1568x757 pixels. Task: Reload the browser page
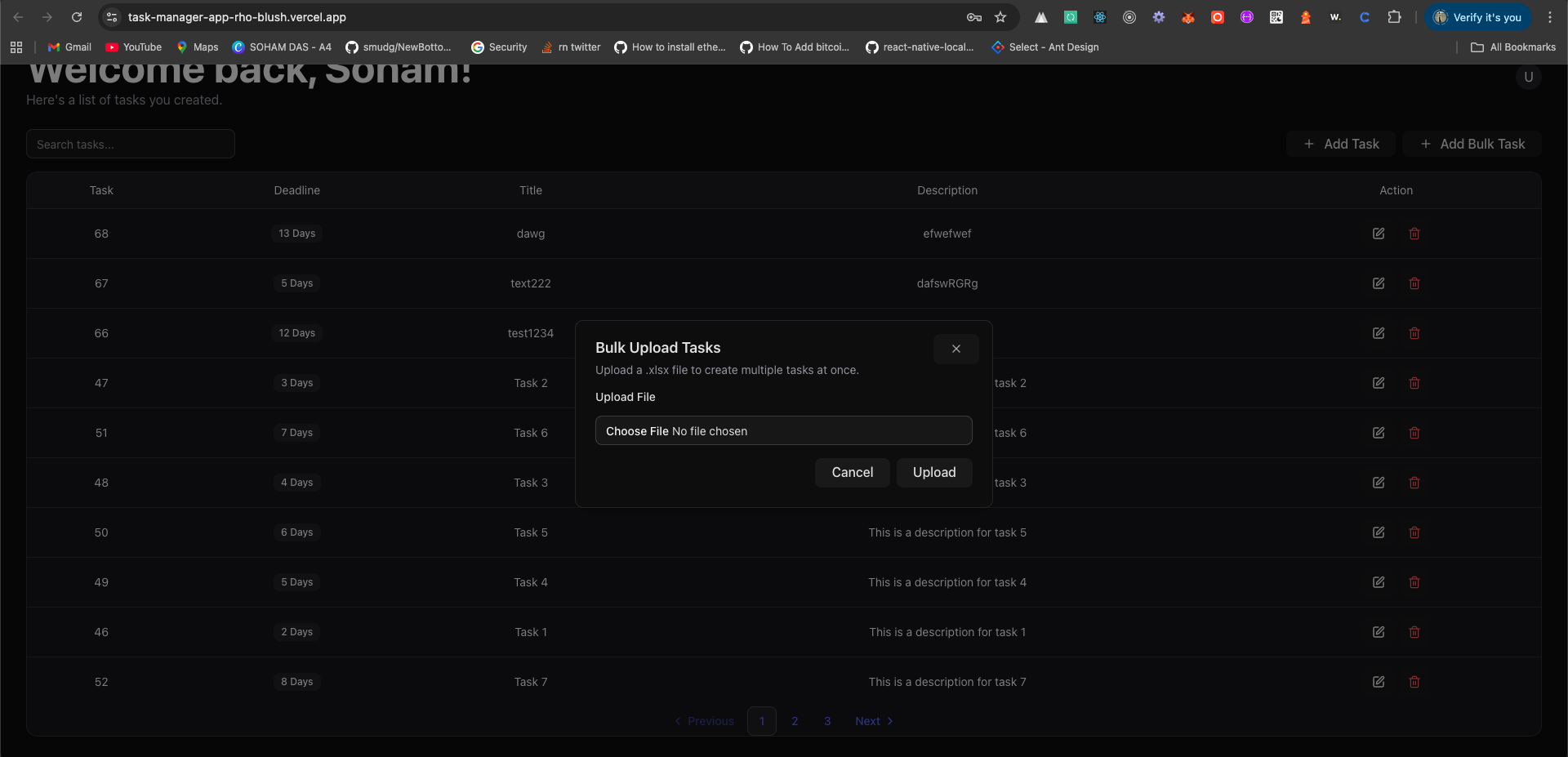(77, 17)
